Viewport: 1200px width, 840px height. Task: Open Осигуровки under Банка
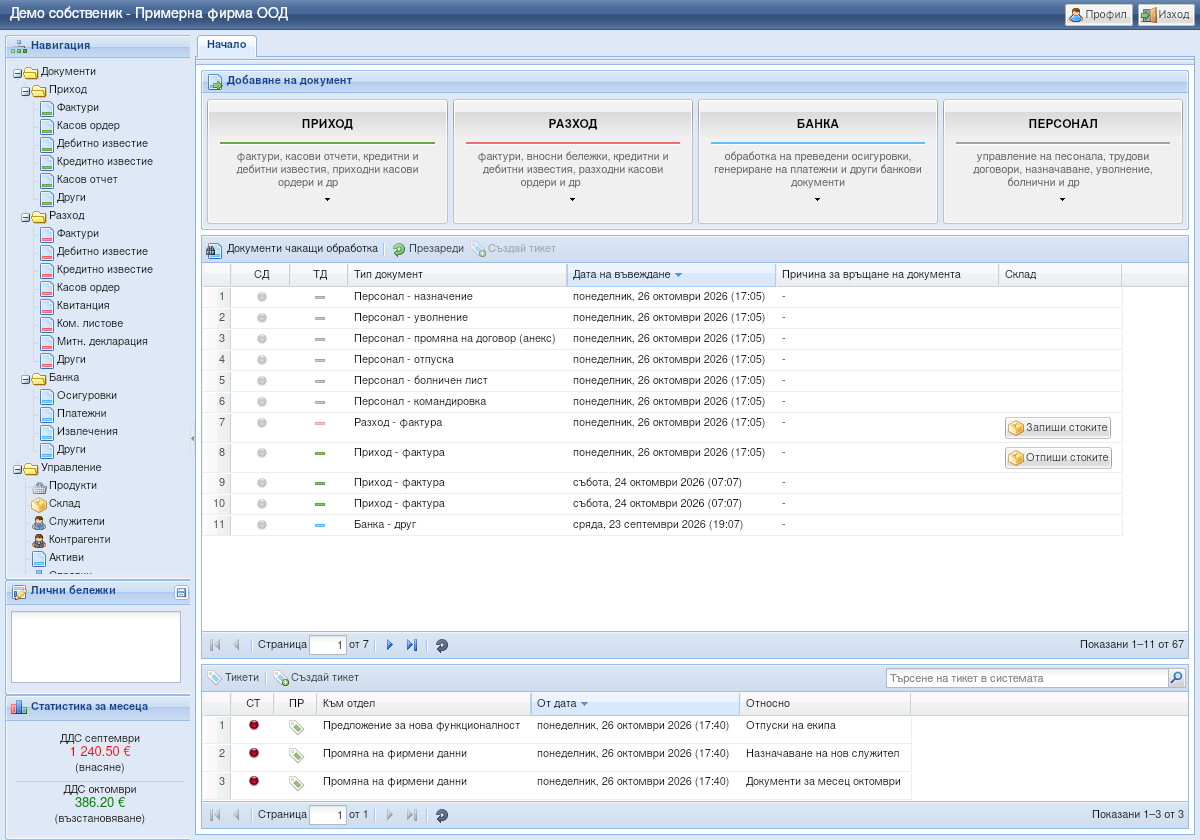[x=87, y=395]
